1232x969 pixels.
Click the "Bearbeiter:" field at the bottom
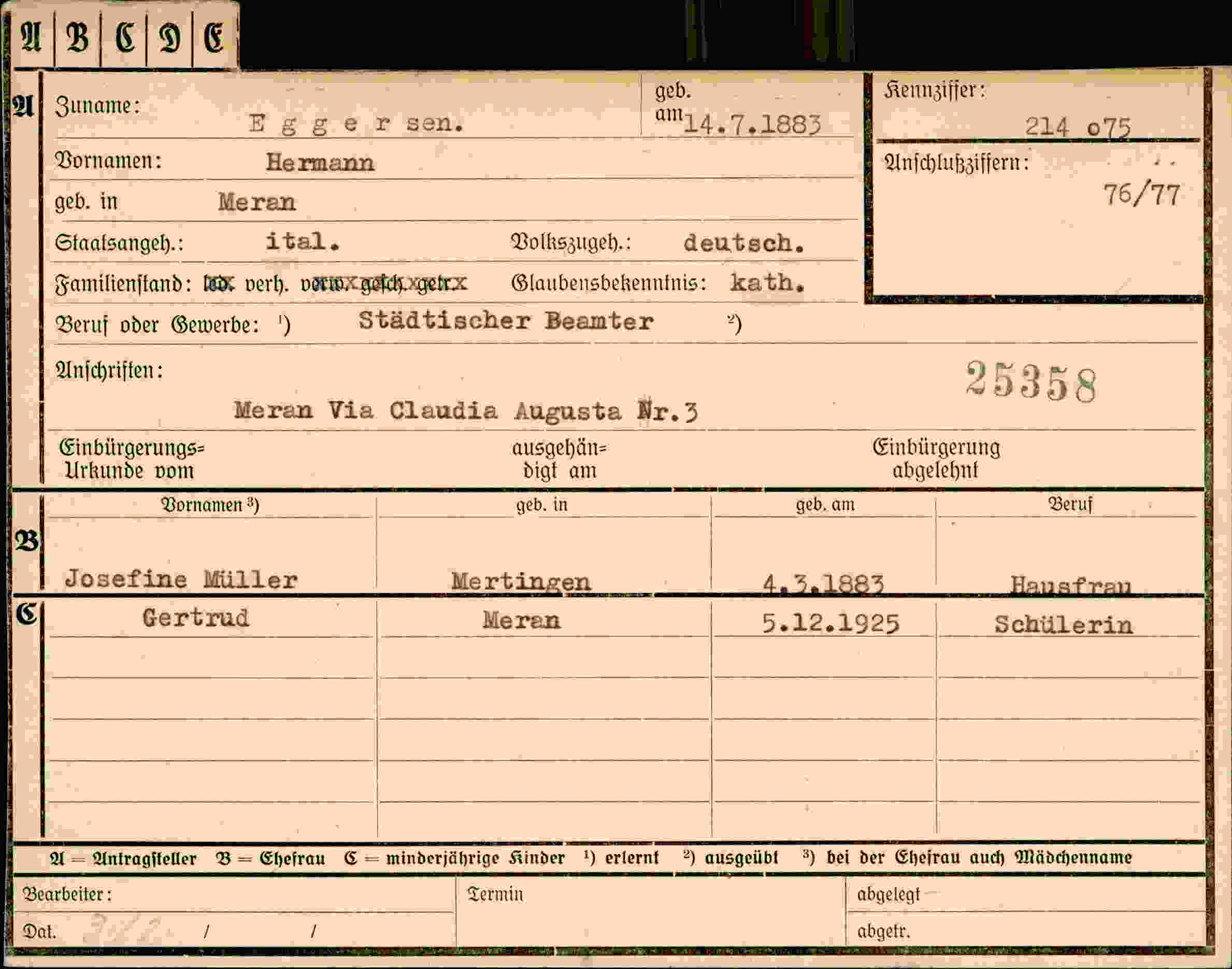click(234, 894)
